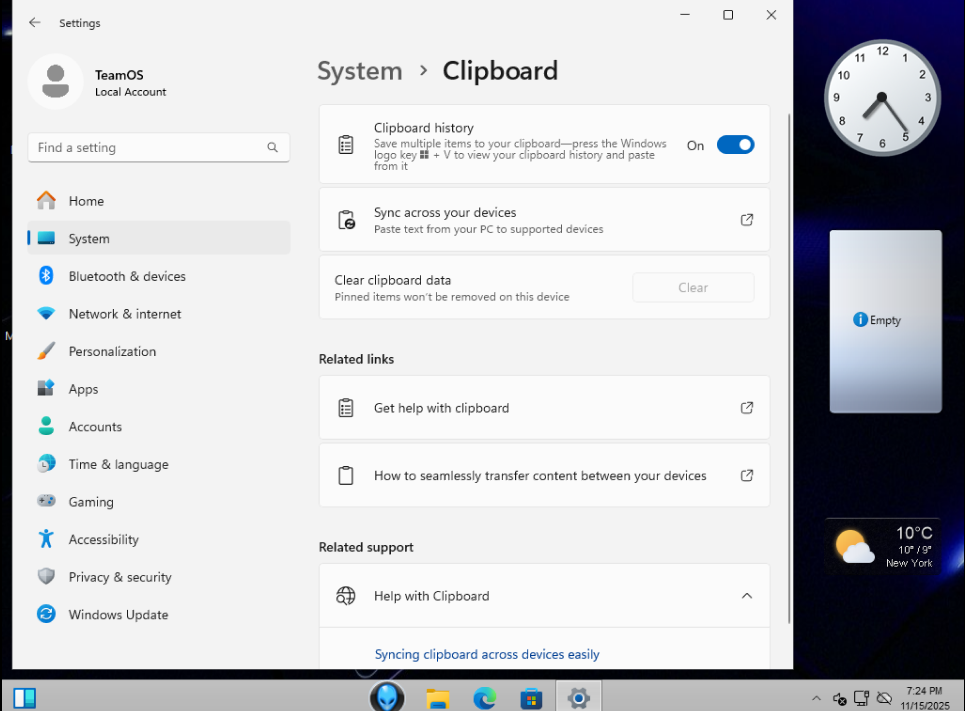The width and height of the screenshot is (965, 711).
Task: Go to Privacy & security settings
Action: [x=120, y=577]
